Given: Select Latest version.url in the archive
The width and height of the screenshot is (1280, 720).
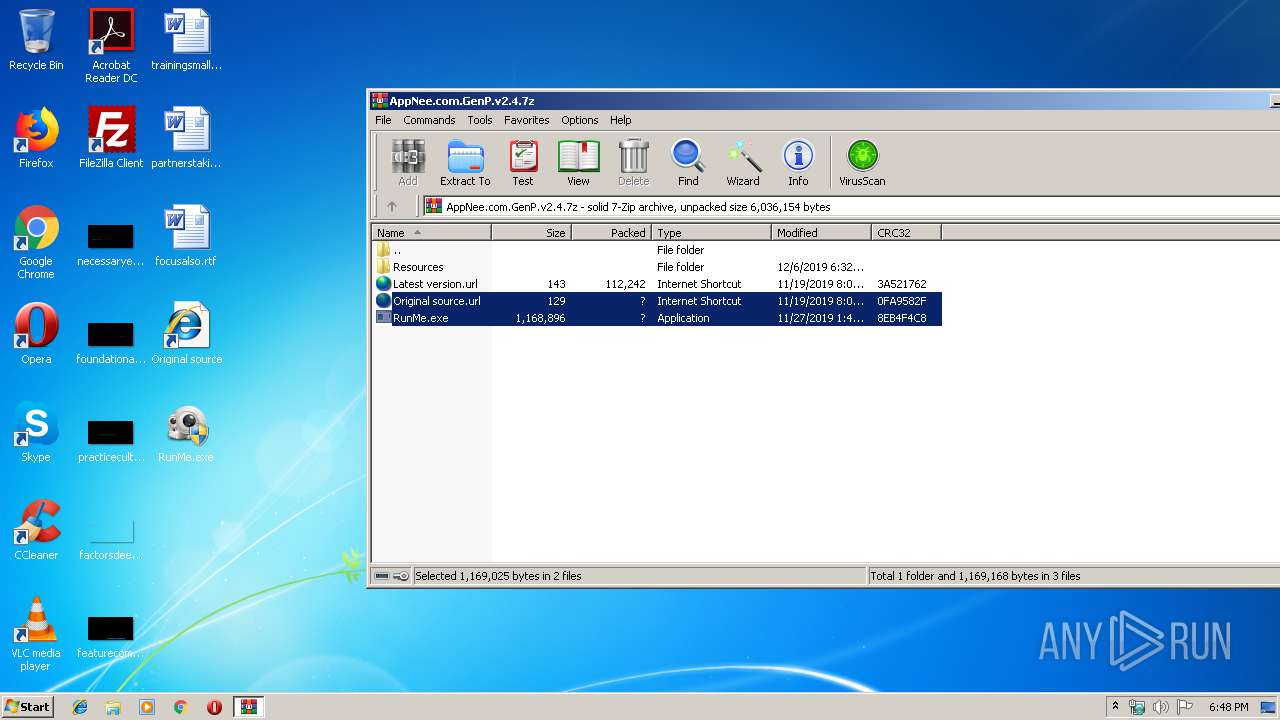Looking at the screenshot, I should (656, 284).
